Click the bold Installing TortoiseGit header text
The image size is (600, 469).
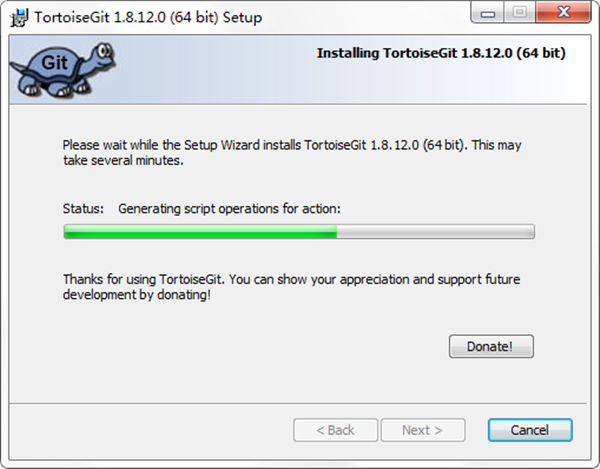click(x=441, y=53)
